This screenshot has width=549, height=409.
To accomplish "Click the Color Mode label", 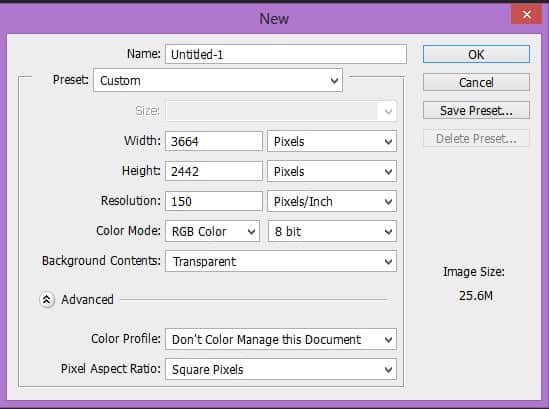I will 128,231.
